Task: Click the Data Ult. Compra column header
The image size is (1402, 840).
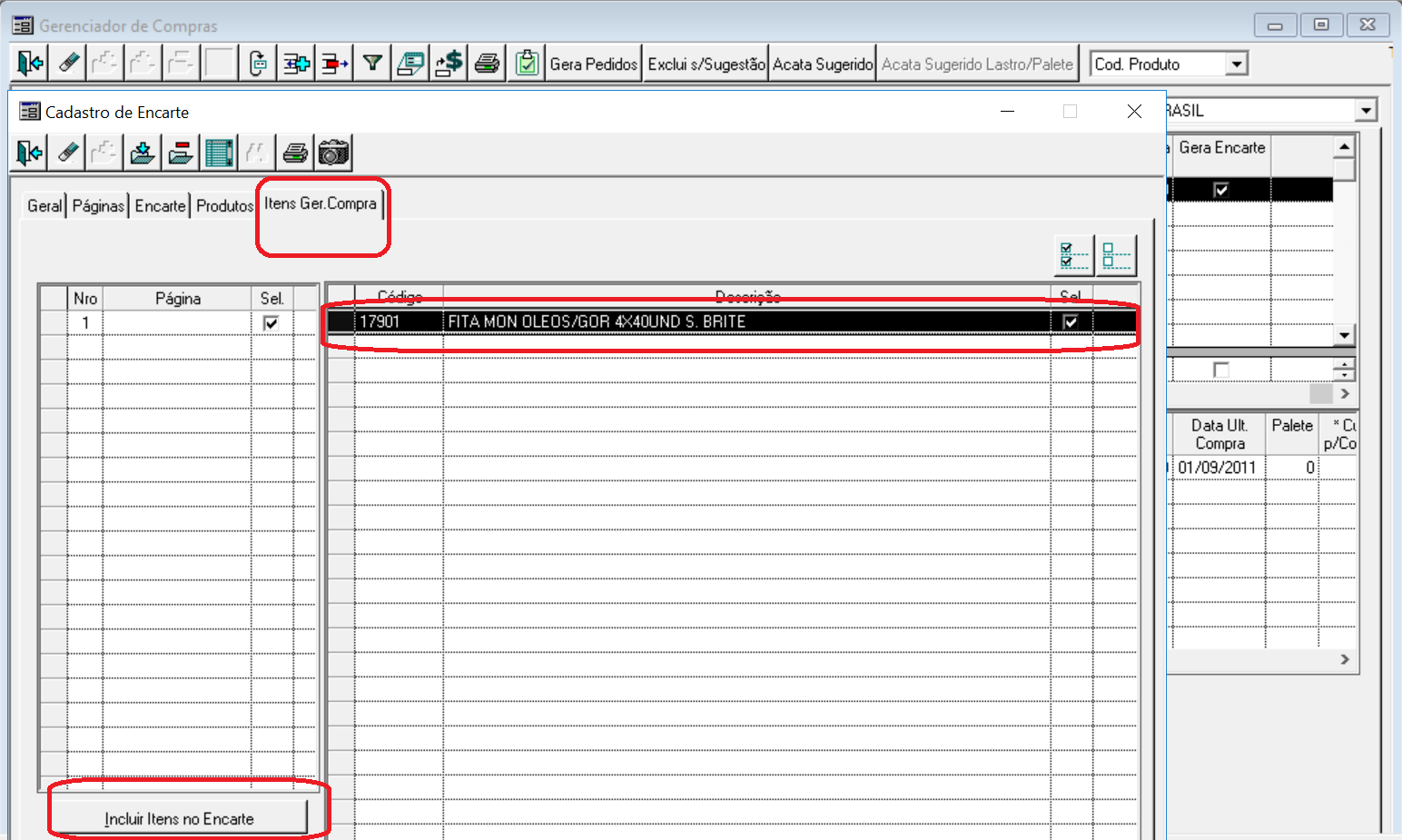Action: 1219,434
